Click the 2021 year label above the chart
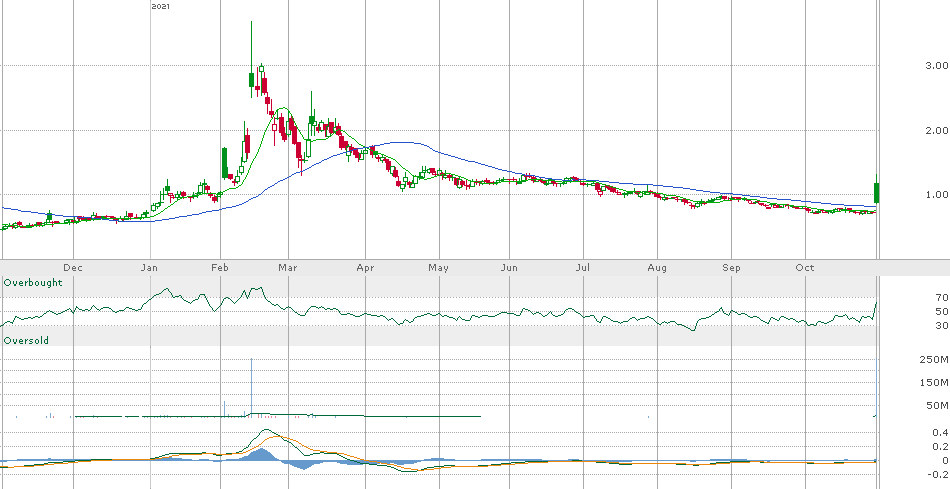Image resolution: width=950 pixels, height=489 pixels. coord(160,6)
